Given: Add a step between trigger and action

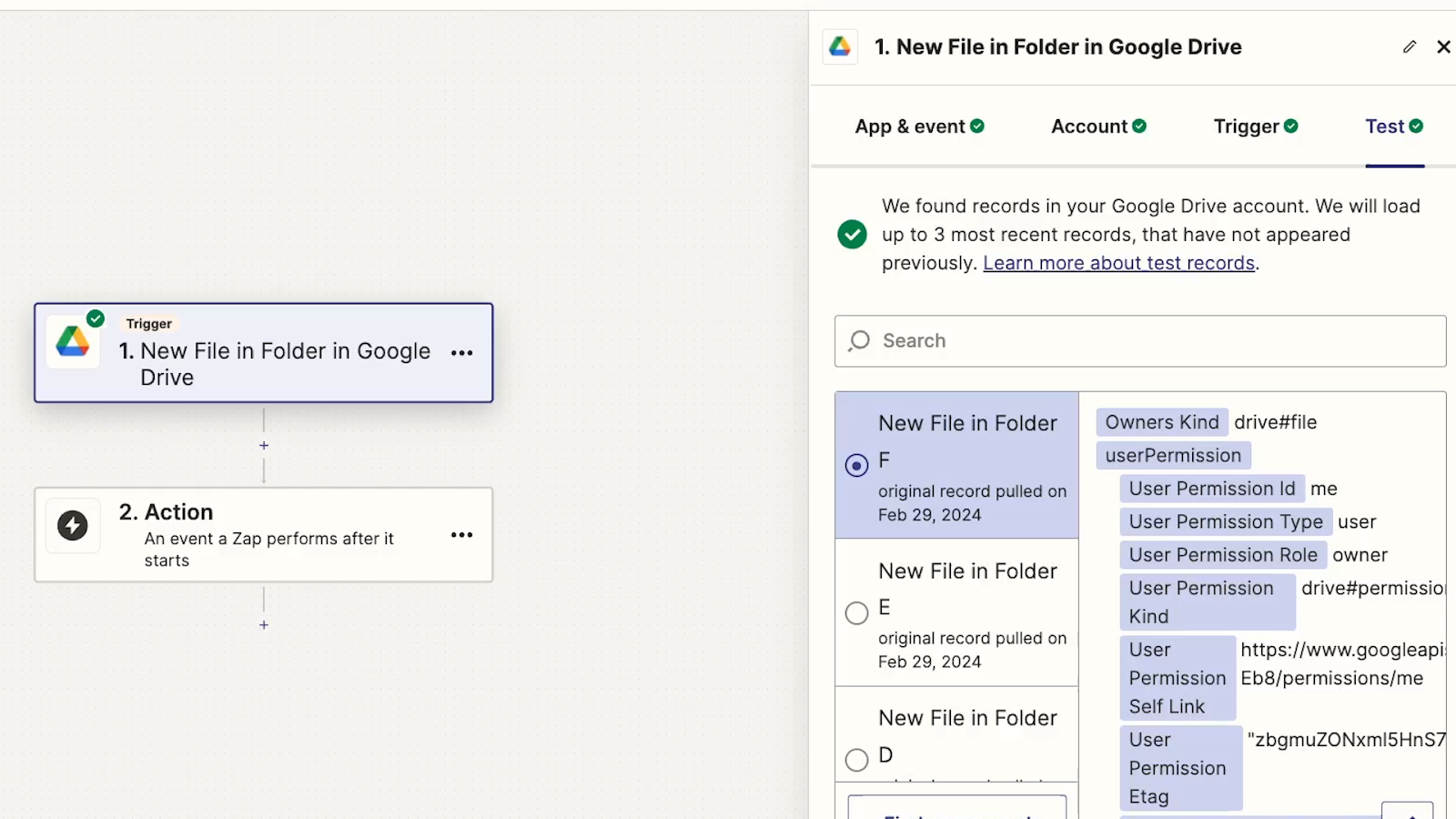Looking at the screenshot, I should coord(264,446).
